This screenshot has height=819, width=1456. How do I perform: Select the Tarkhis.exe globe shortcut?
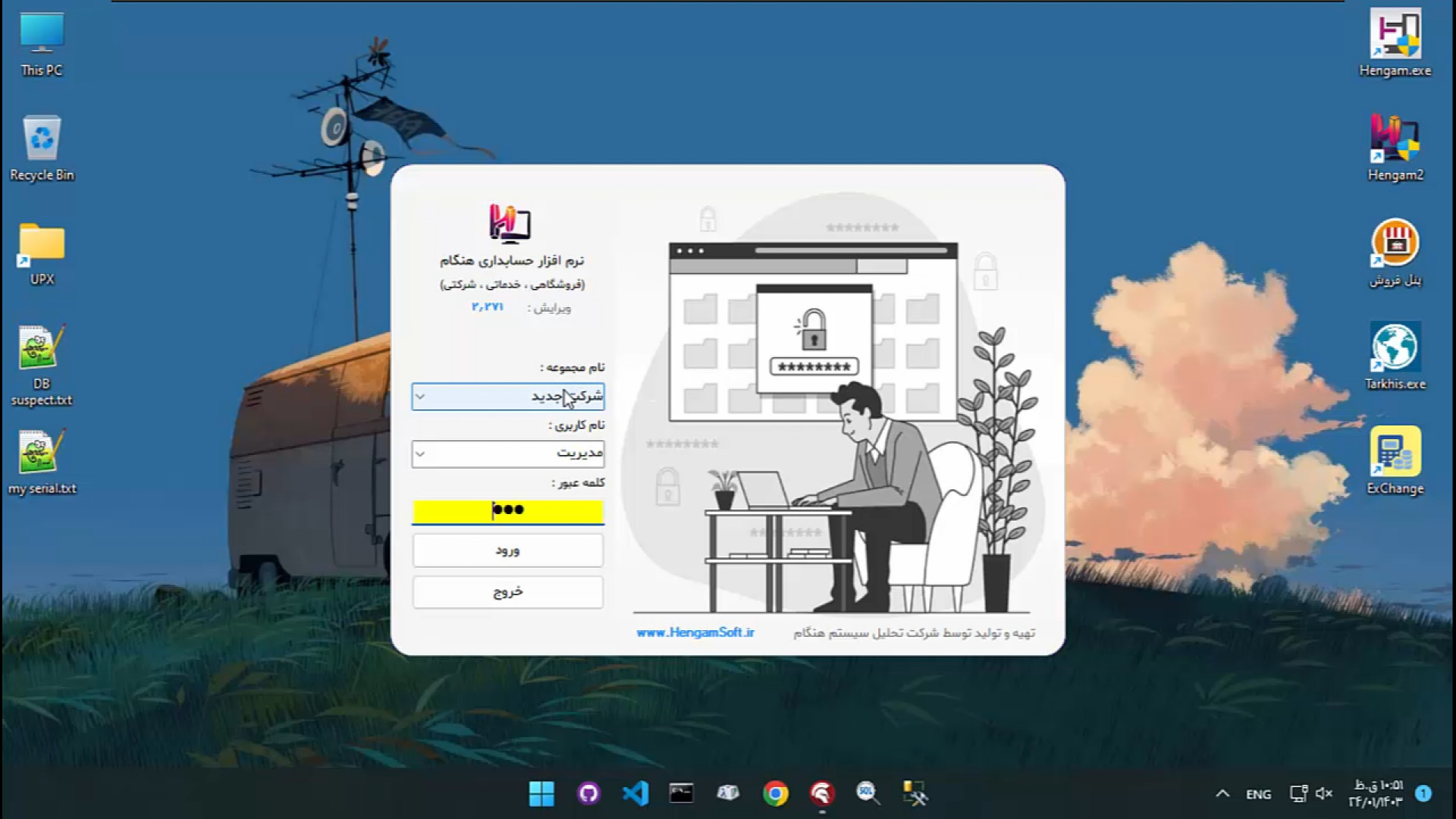1395,356
